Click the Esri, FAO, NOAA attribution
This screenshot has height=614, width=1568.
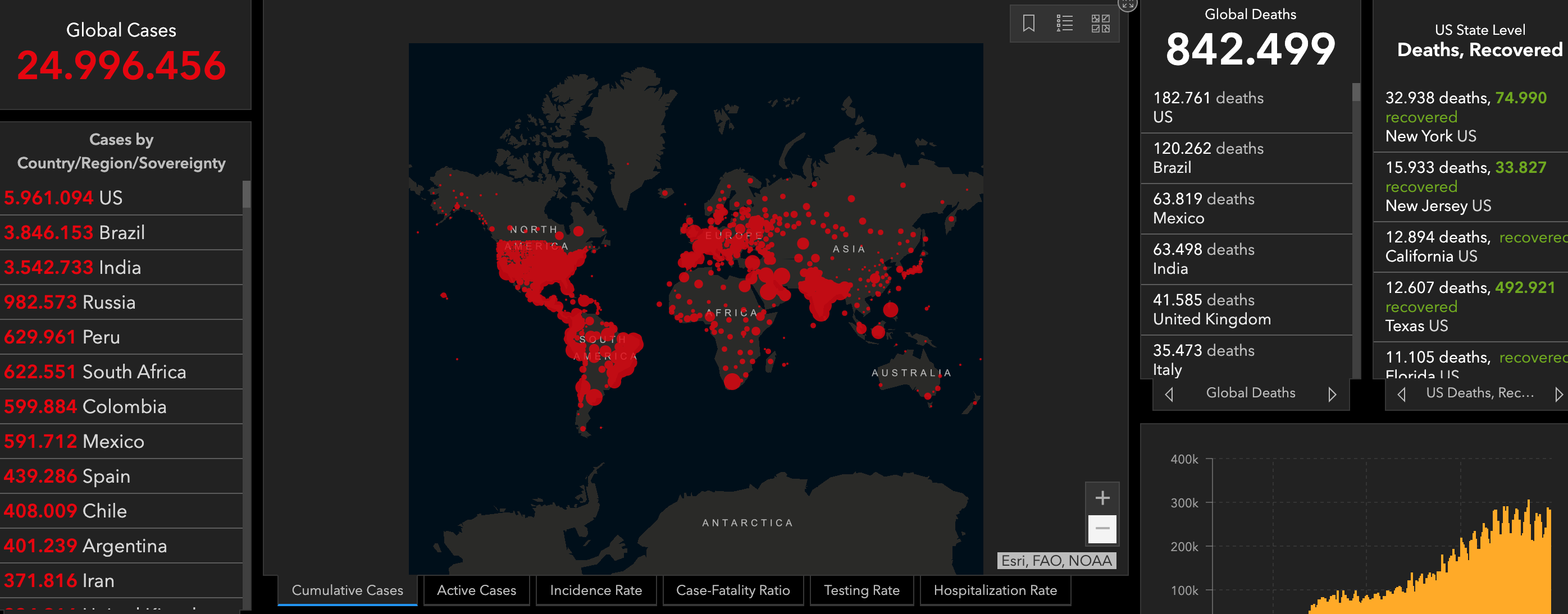[1056, 561]
